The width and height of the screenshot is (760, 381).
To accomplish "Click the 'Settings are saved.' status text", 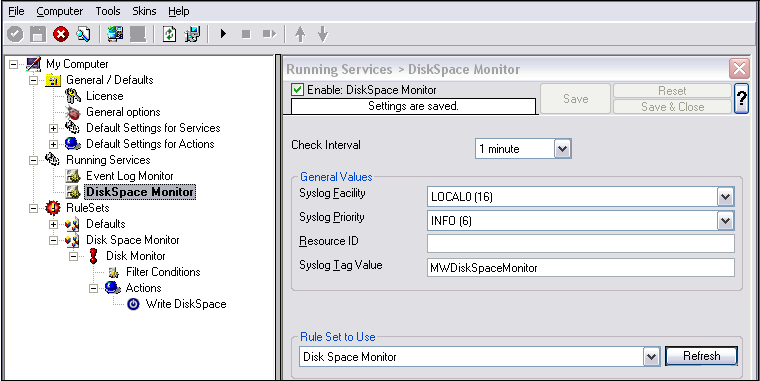I will [413, 106].
